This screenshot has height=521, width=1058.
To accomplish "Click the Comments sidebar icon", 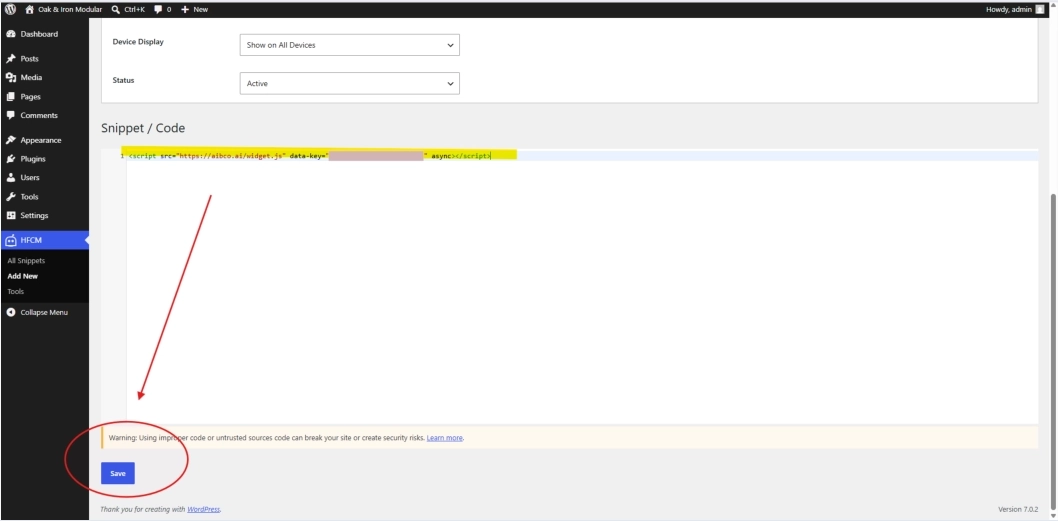I will click(x=11, y=115).
